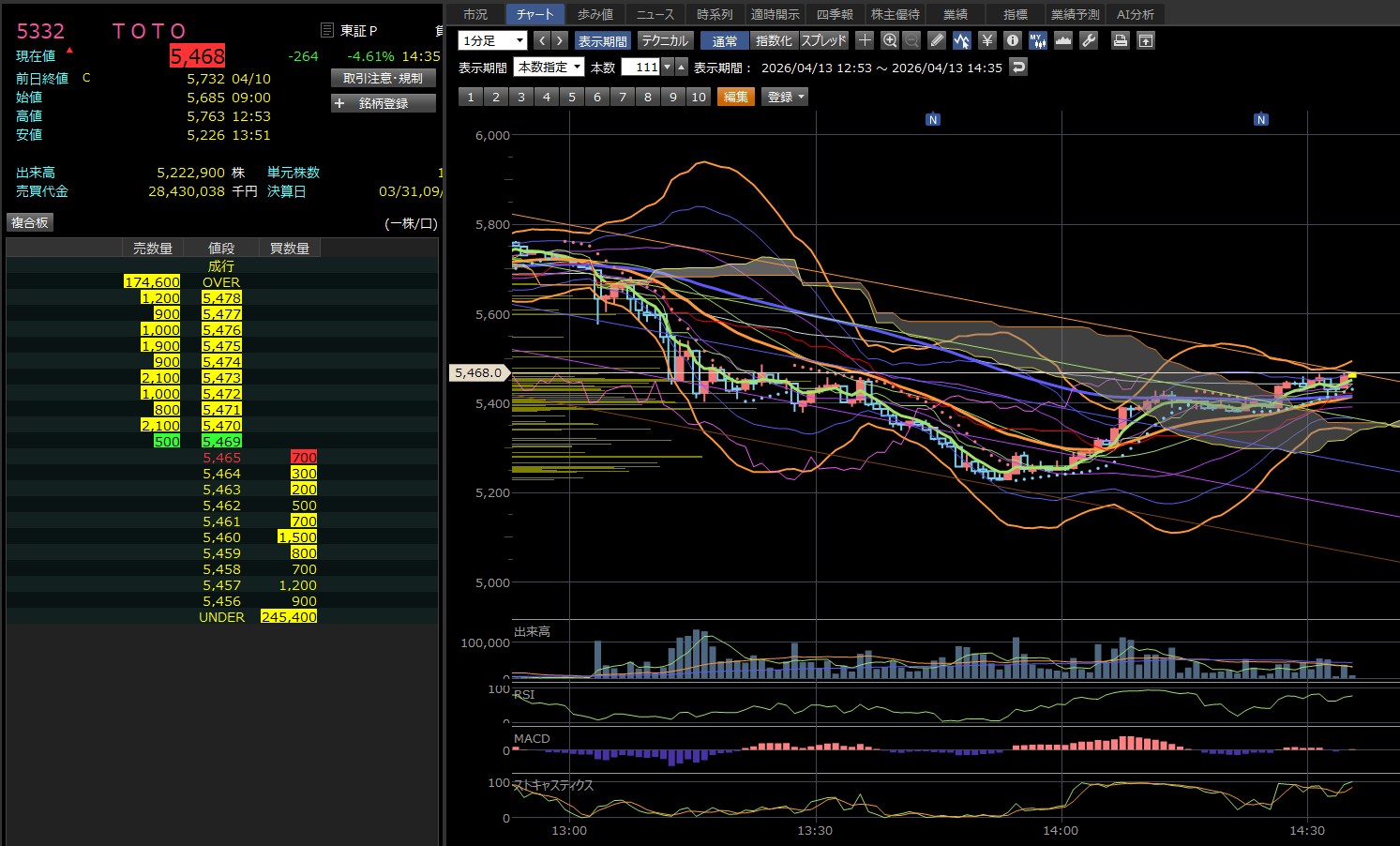Click the reset display period arrow icon
The image size is (1400, 846).
coord(1018,67)
